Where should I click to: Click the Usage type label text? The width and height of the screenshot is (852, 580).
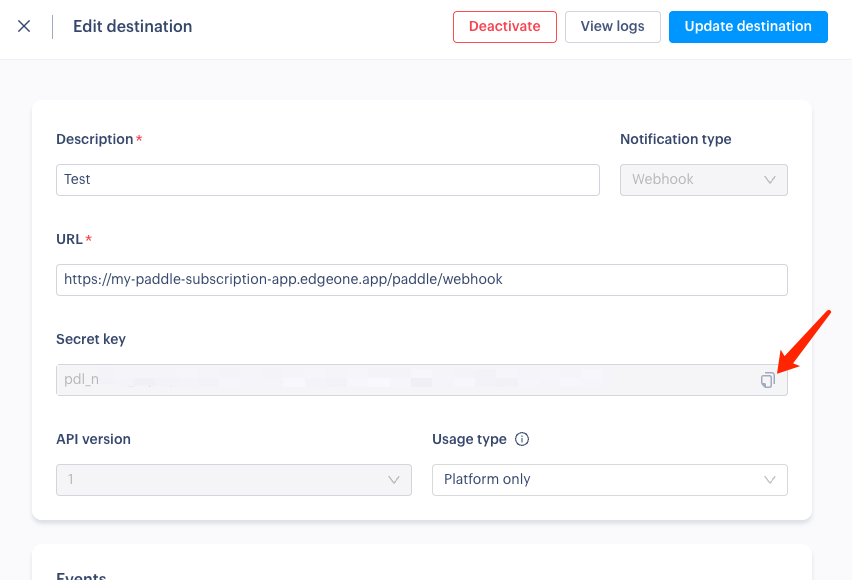tap(469, 439)
